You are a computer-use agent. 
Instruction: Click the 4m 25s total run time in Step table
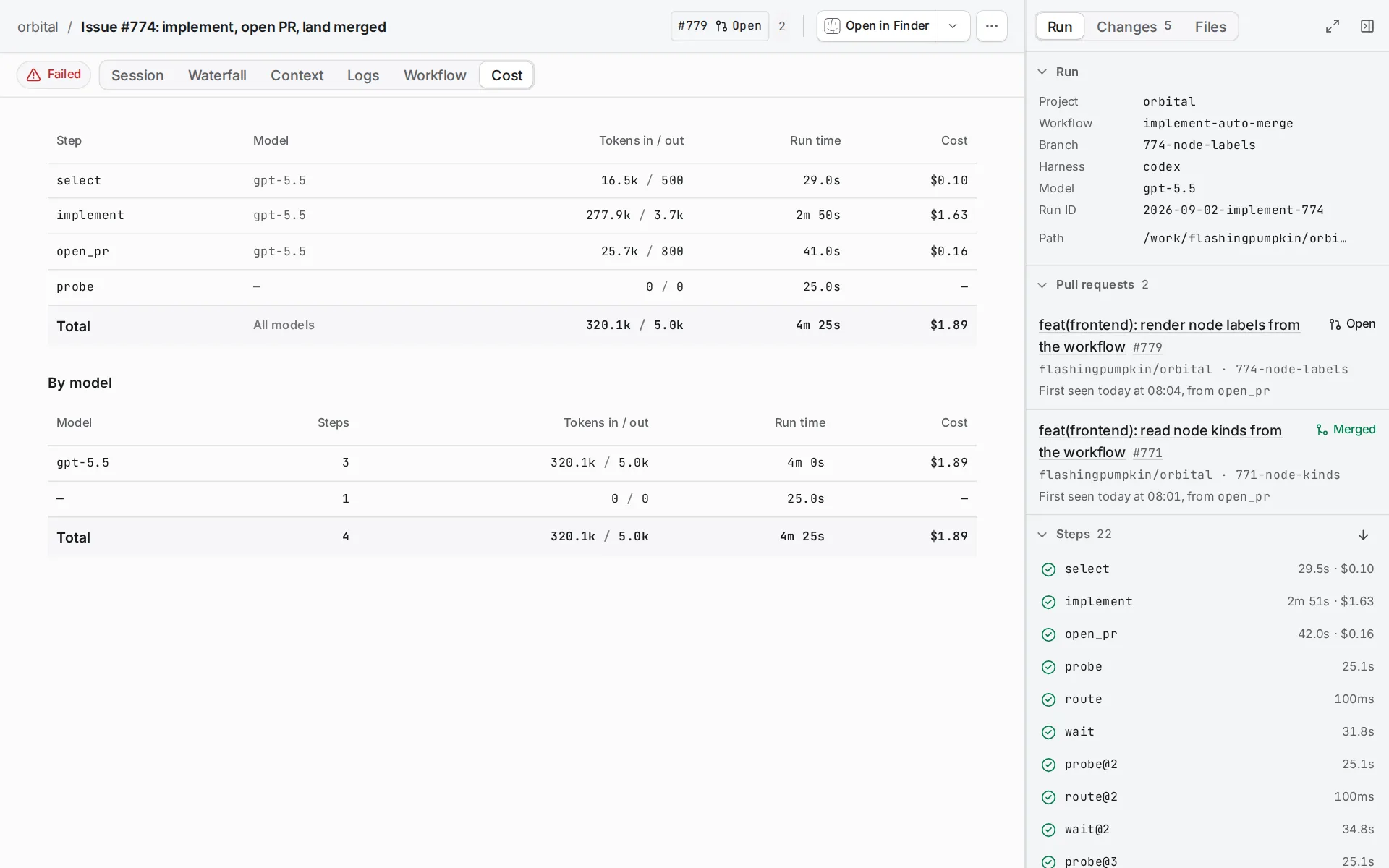coord(817,325)
